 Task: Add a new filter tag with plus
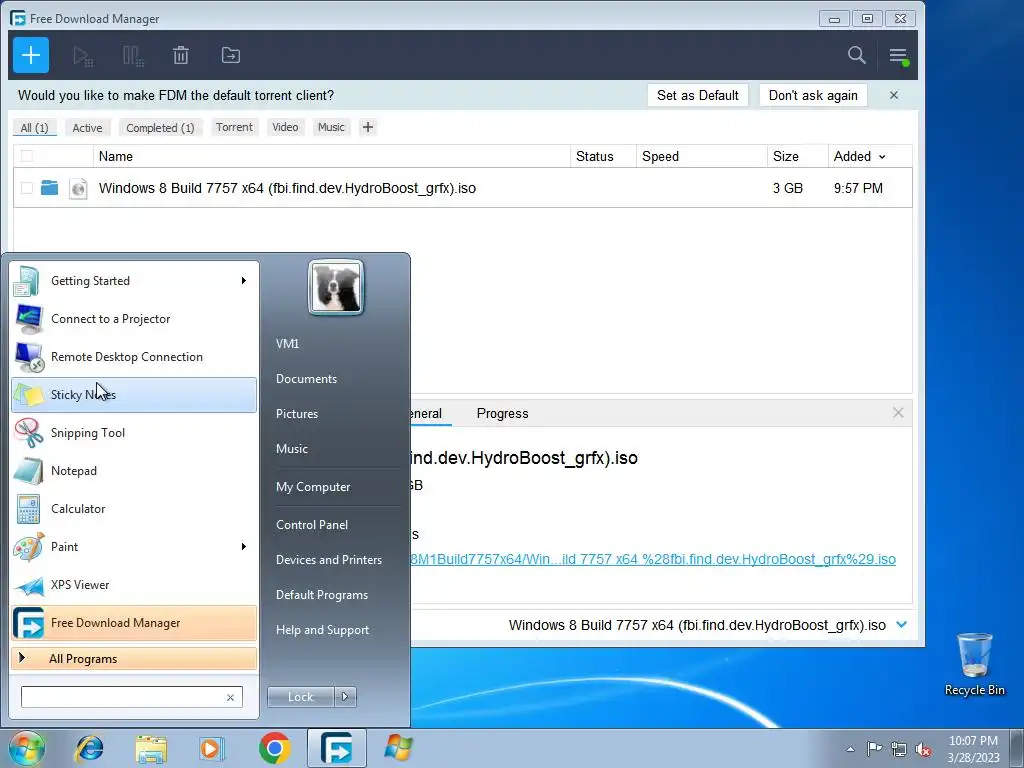click(368, 127)
